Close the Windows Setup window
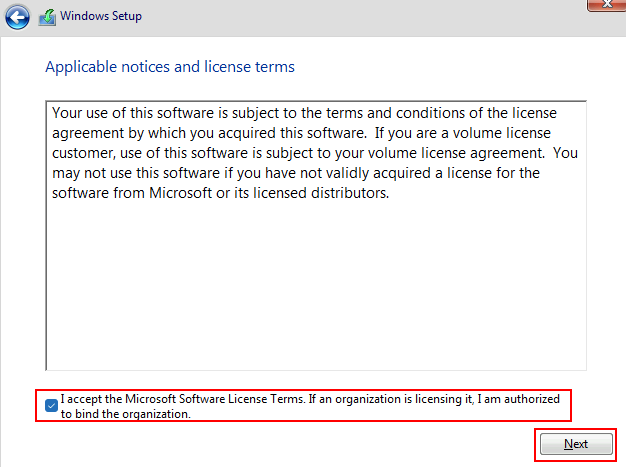This screenshot has width=626, height=467. (606, 5)
